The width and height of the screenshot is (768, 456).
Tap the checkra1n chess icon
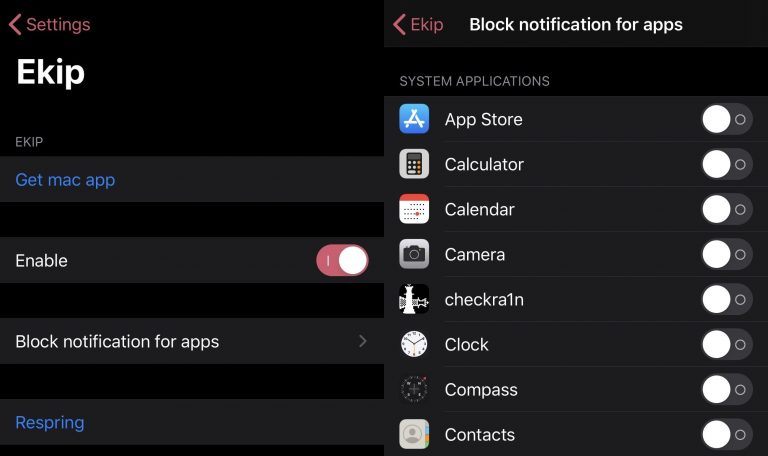[414, 299]
